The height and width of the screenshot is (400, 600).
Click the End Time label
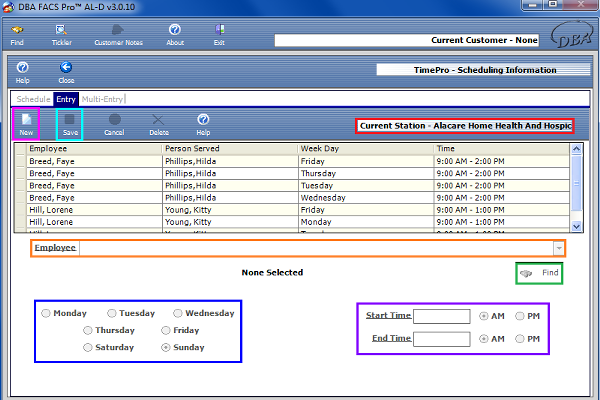click(391, 338)
